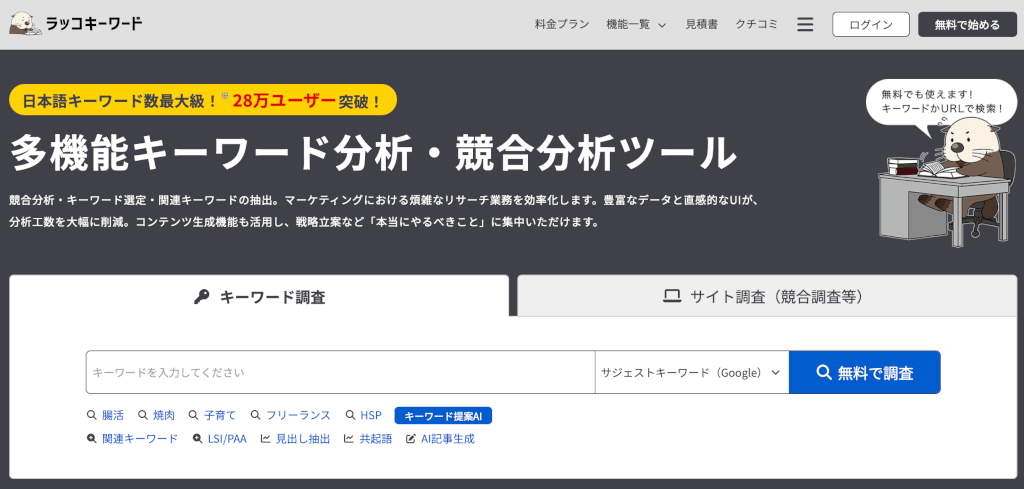Click the magnifier icon beside 焼肉
Viewport: 1024px width, 489px height.
point(142,415)
